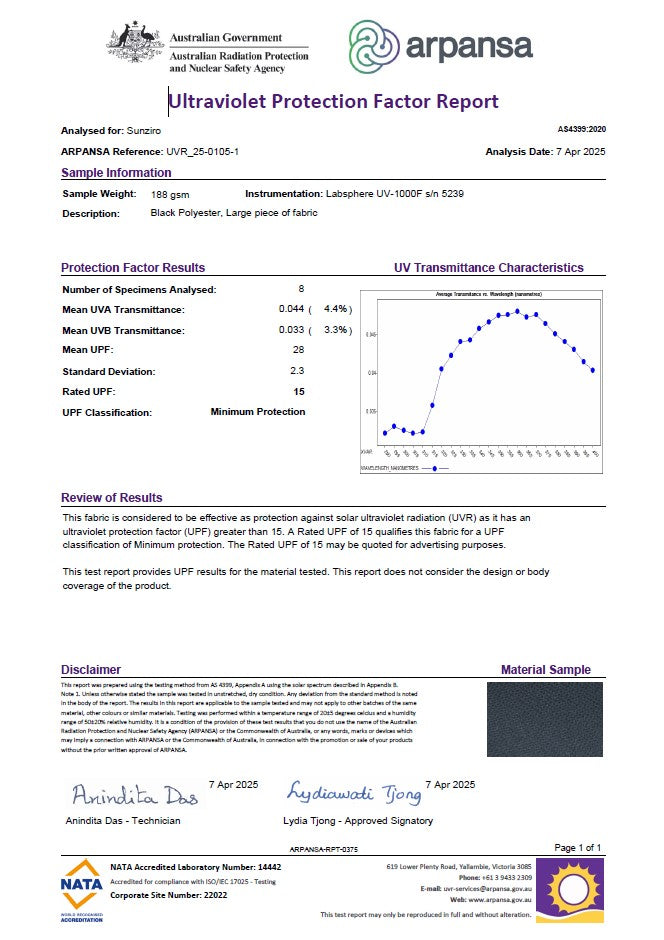The height and width of the screenshot is (940, 664).
Task: Select the Rated UPF value 15
Action: pos(299,391)
